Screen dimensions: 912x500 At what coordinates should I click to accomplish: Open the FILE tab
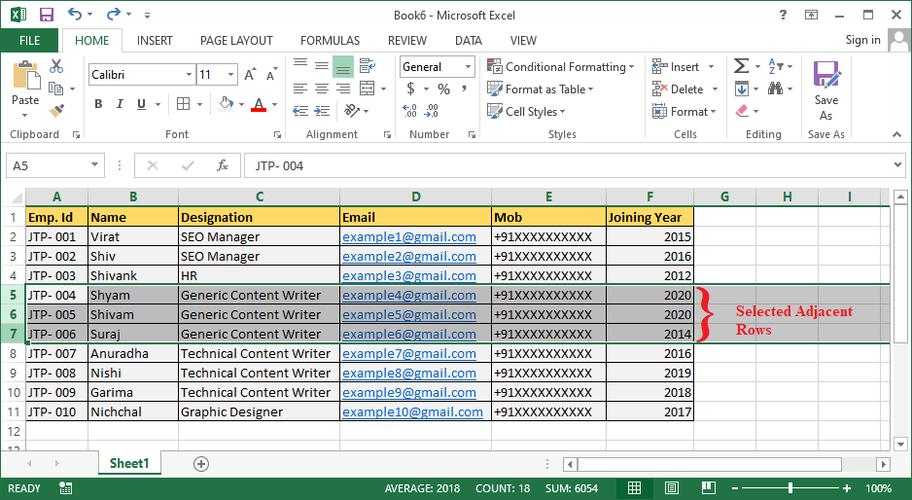30,40
